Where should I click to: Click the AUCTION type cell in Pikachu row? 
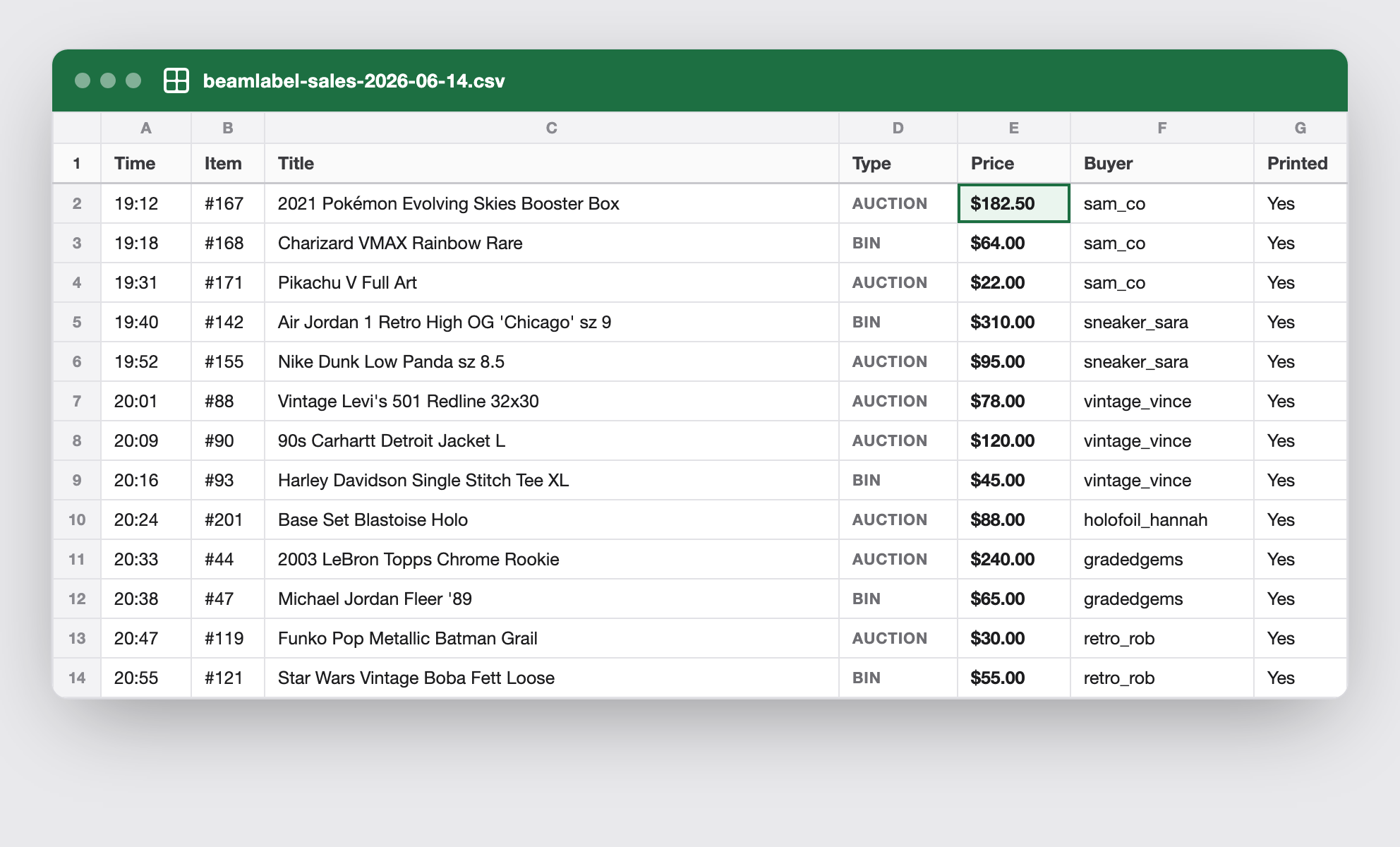(x=898, y=282)
